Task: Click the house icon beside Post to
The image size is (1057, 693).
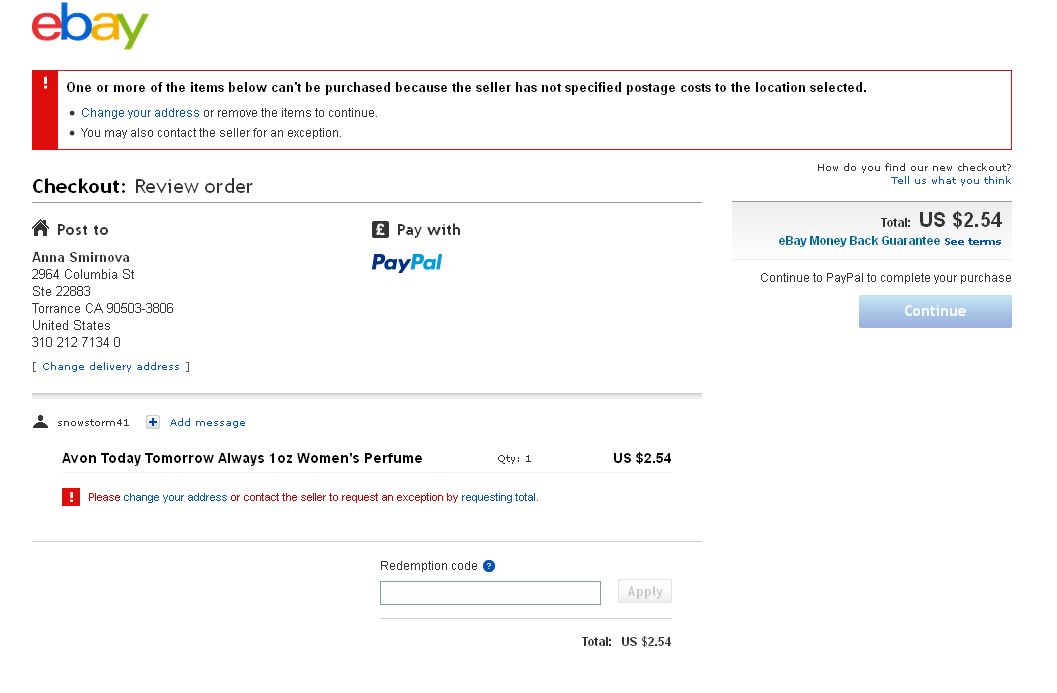Action: pyautogui.click(x=41, y=229)
